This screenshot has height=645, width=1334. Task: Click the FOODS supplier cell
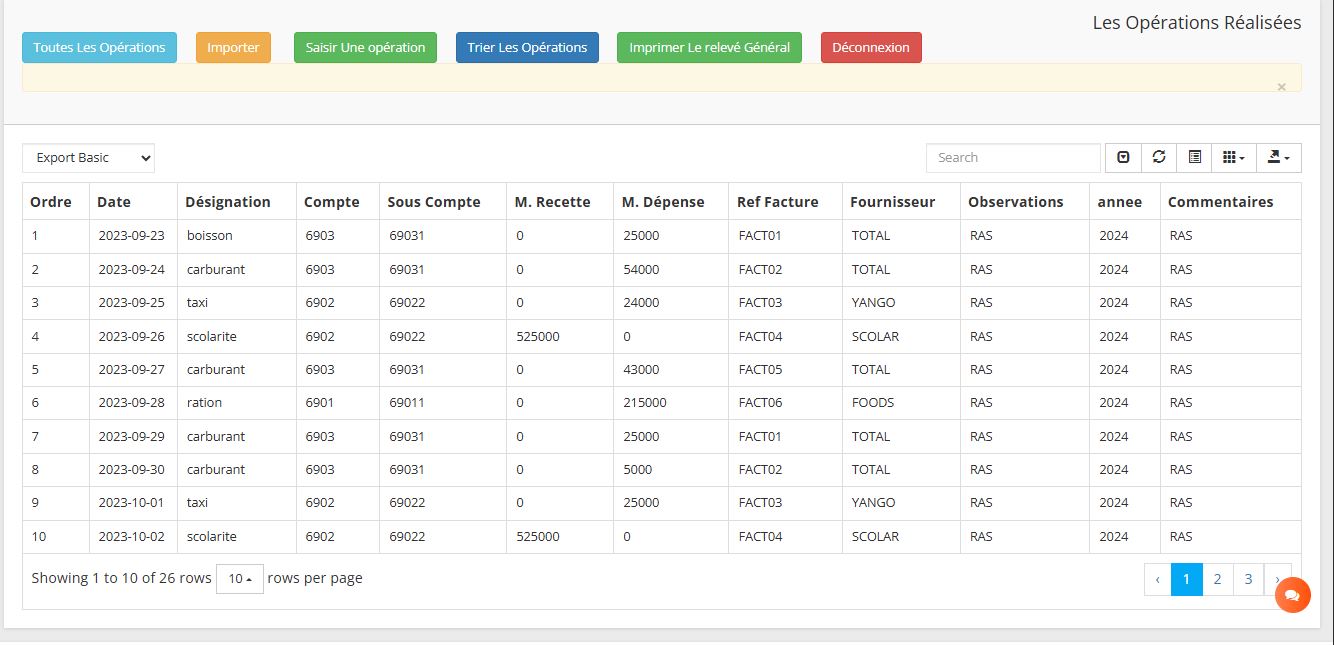901,403
